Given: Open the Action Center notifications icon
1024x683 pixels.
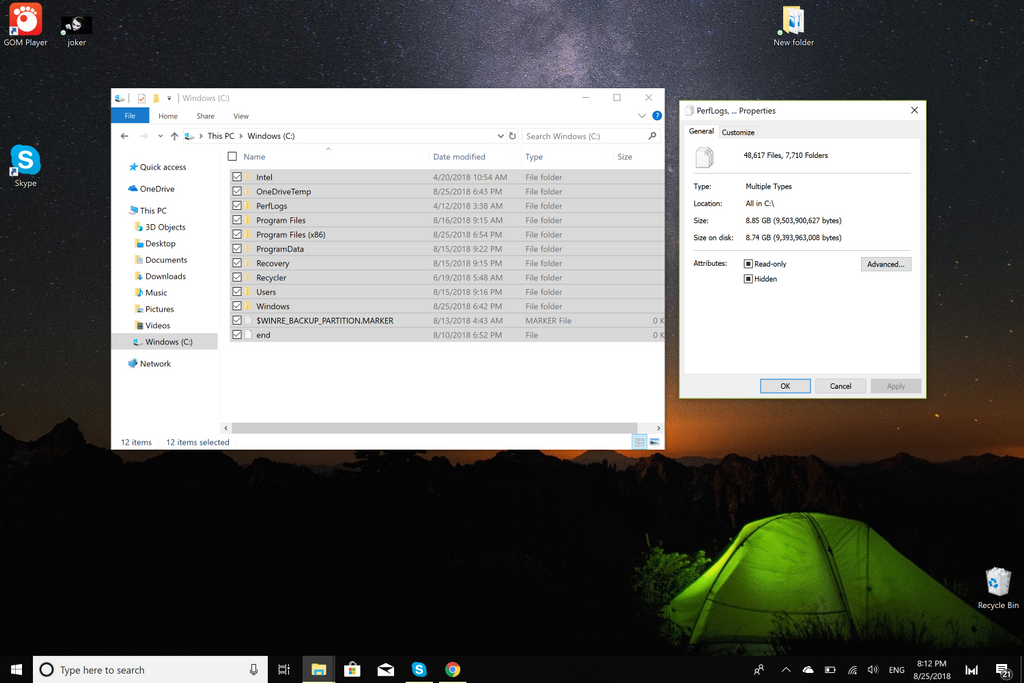Looking at the screenshot, I should [x=1003, y=670].
